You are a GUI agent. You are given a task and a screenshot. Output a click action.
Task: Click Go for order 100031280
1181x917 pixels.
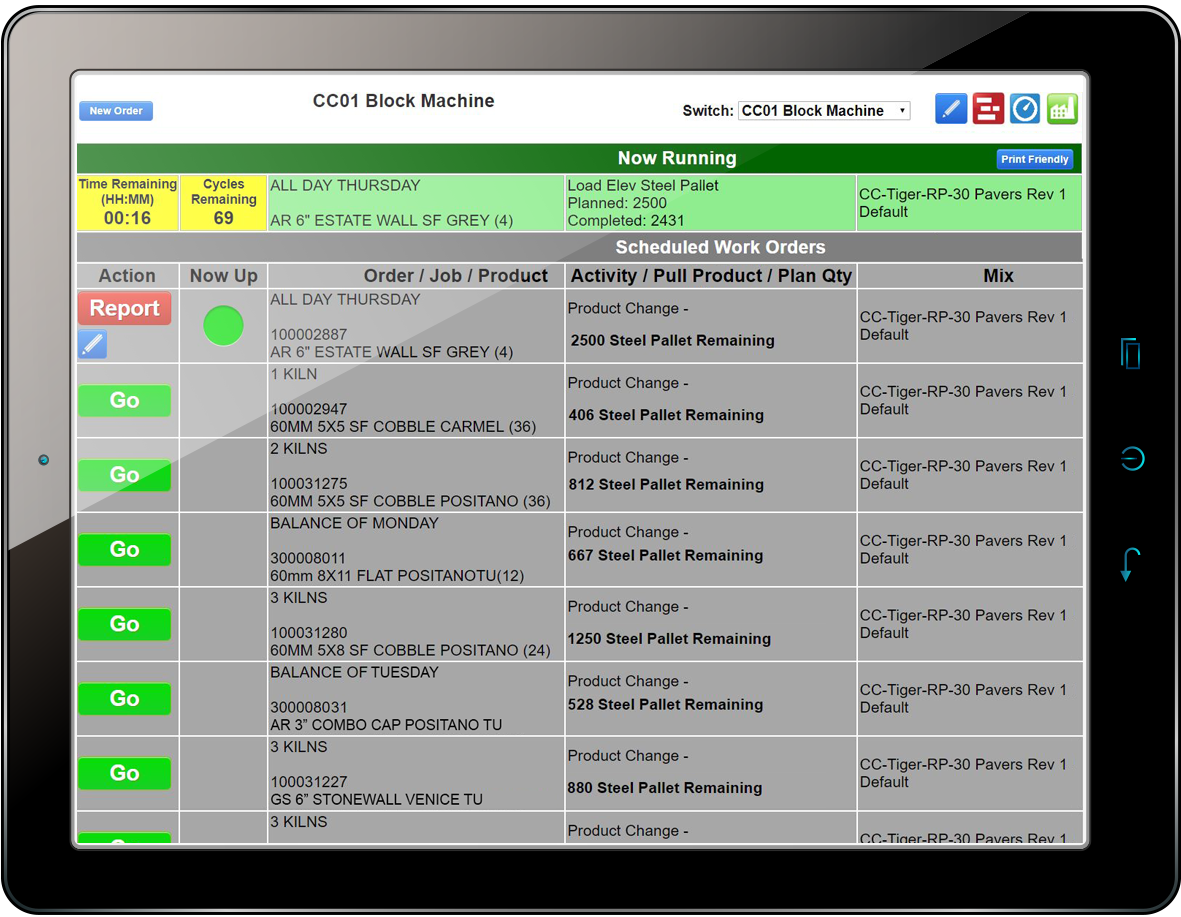[x=124, y=624]
